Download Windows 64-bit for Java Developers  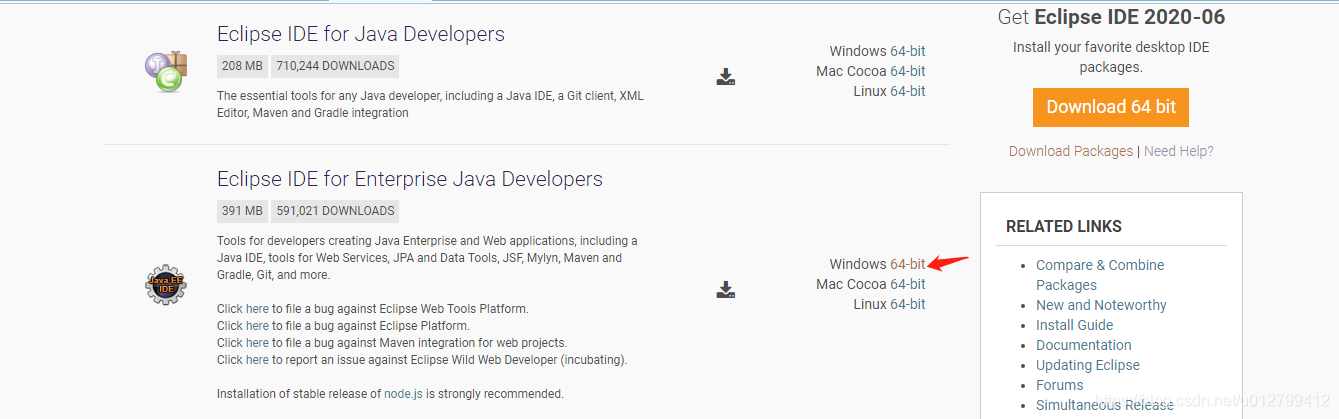point(907,51)
